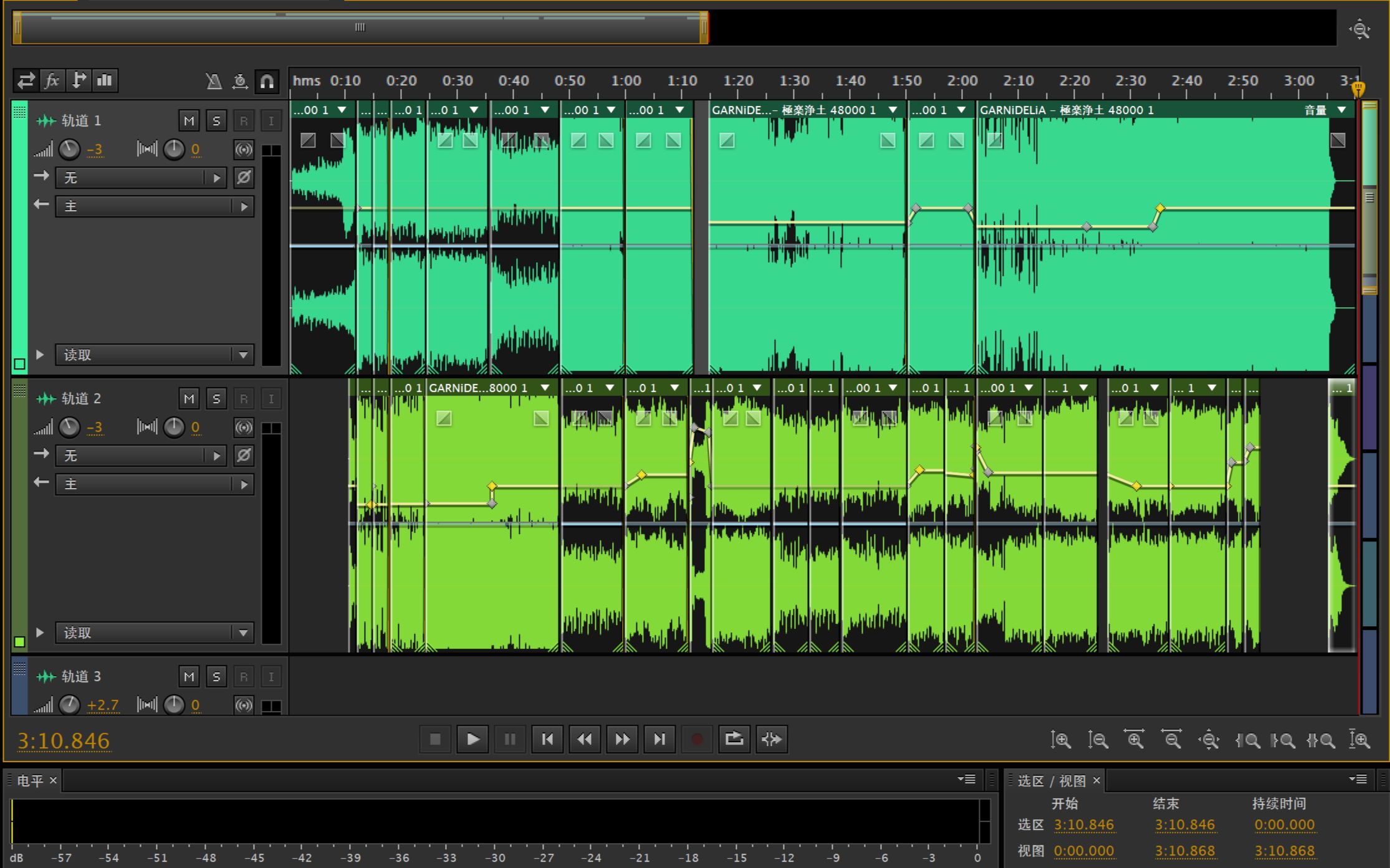
Task: Mute track 轨道 1
Action: 189,121
